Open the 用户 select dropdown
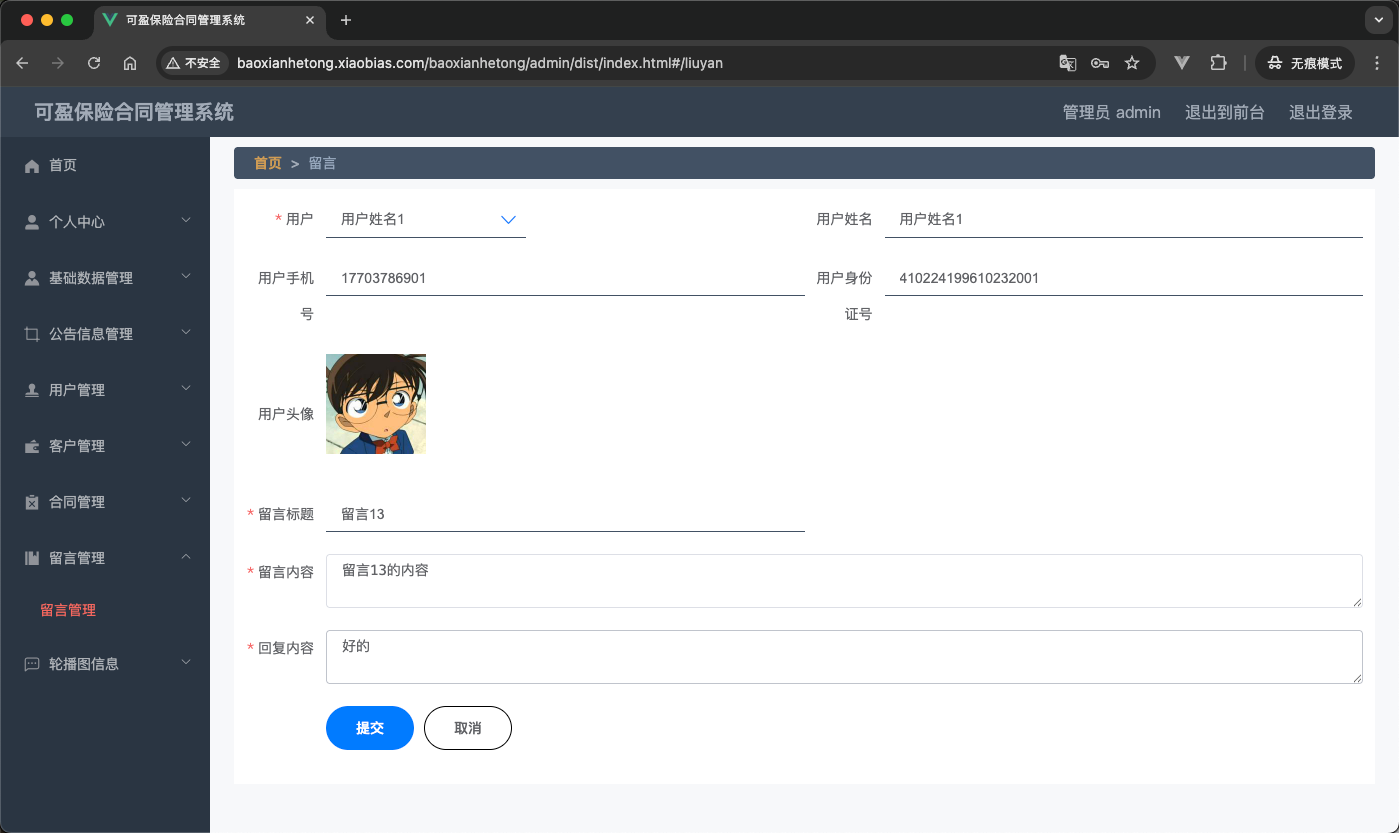Viewport: 1399px width, 833px height. pyautogui.click(x=426, y=219)
